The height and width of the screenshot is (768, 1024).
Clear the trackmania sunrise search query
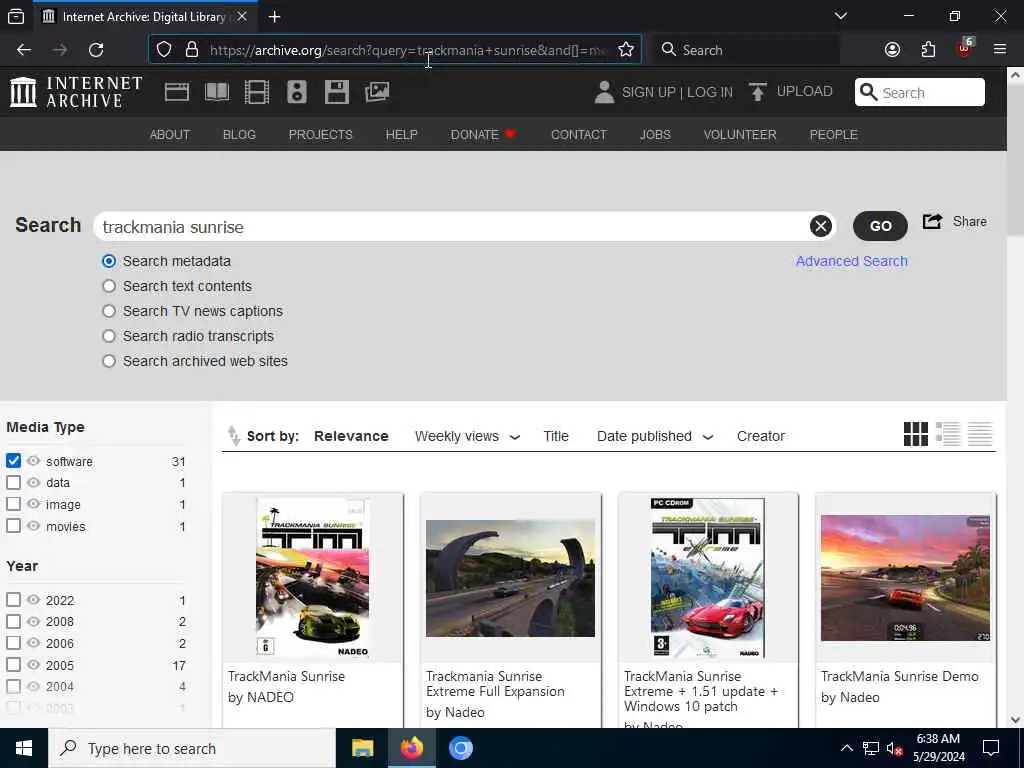(x=821, y=226)
